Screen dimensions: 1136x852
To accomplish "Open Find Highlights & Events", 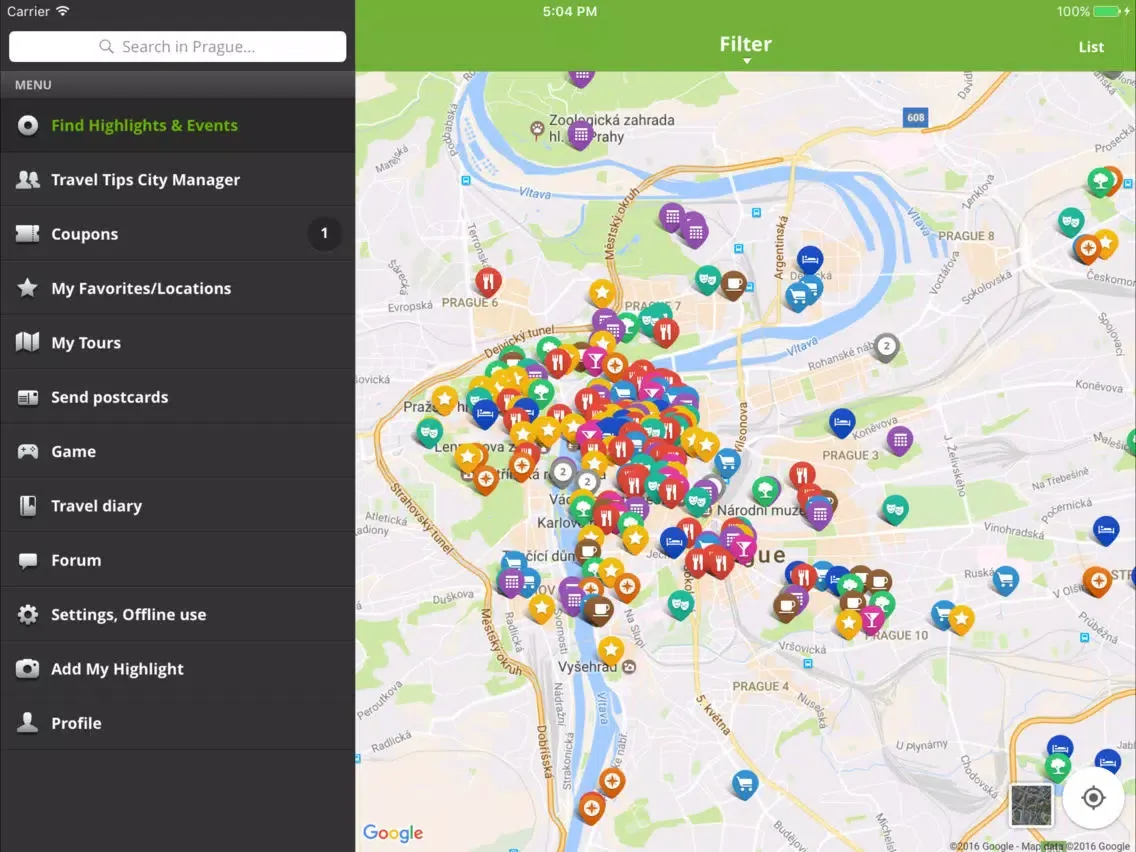I will (178, 125).
